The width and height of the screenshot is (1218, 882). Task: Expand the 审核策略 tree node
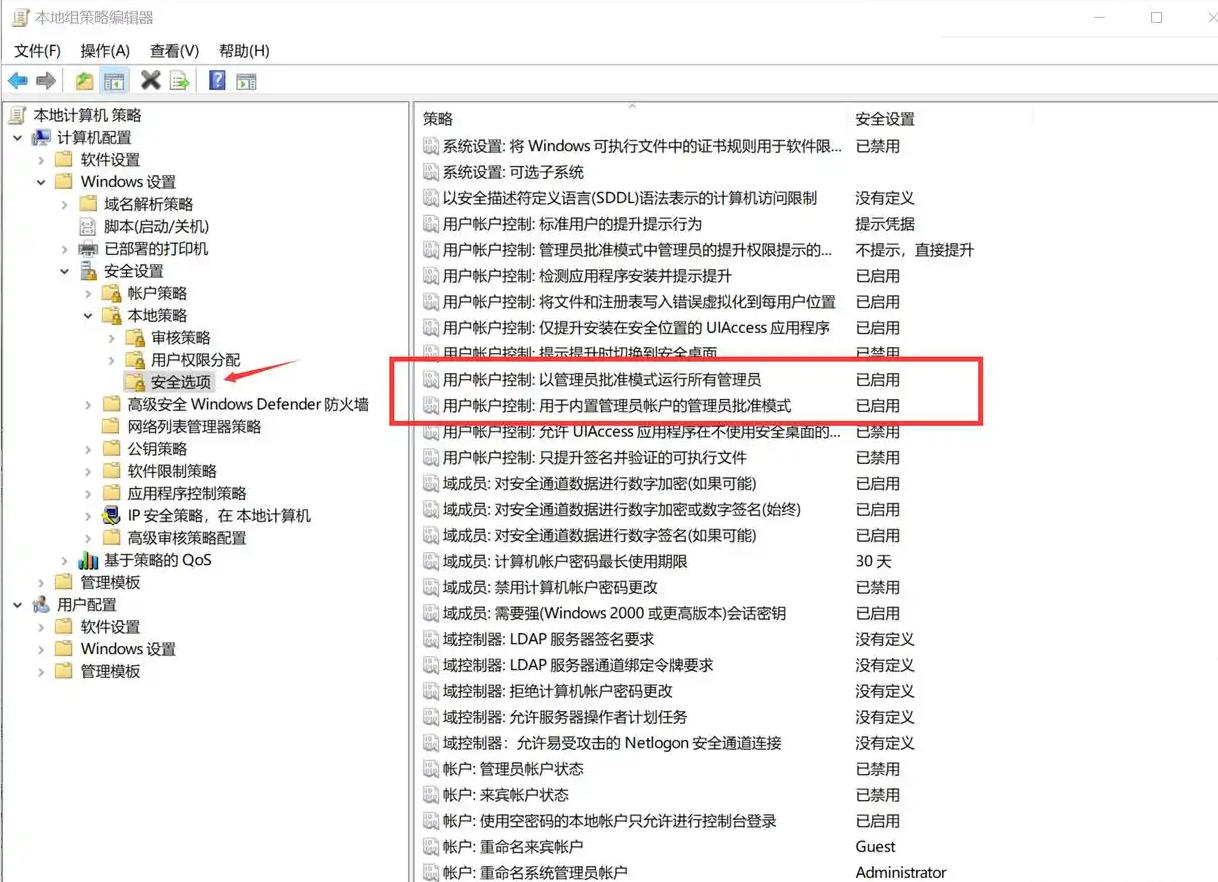coord(111,338)
